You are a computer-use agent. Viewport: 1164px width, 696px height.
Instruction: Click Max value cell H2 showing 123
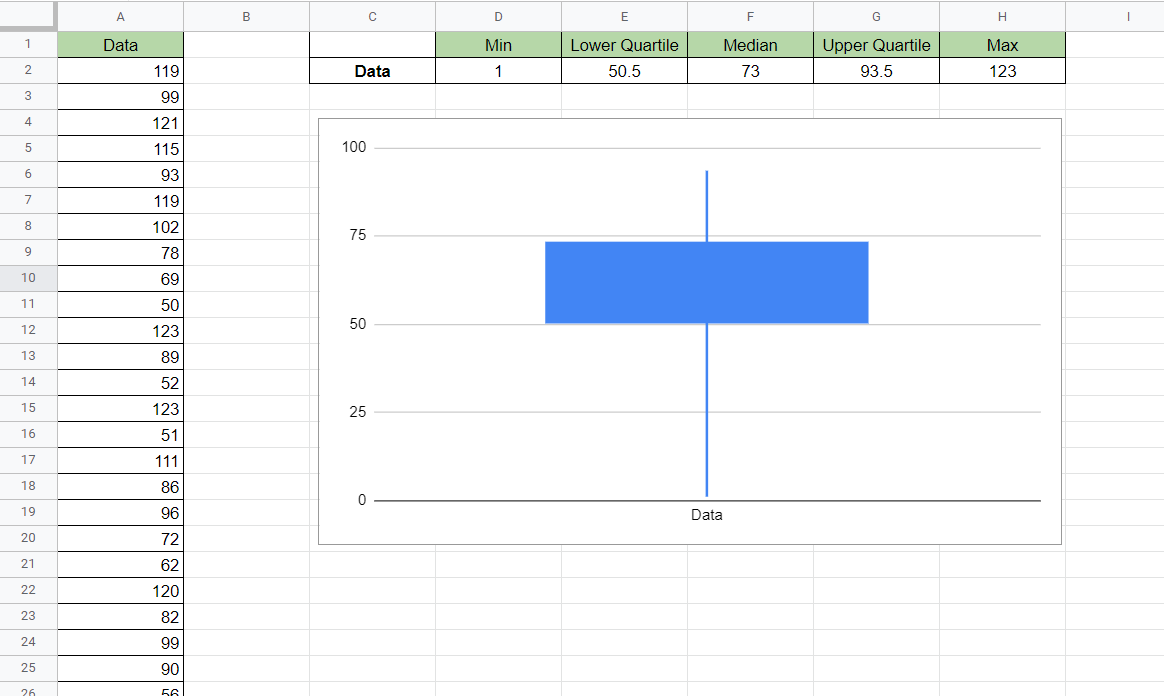point(1002,70)
